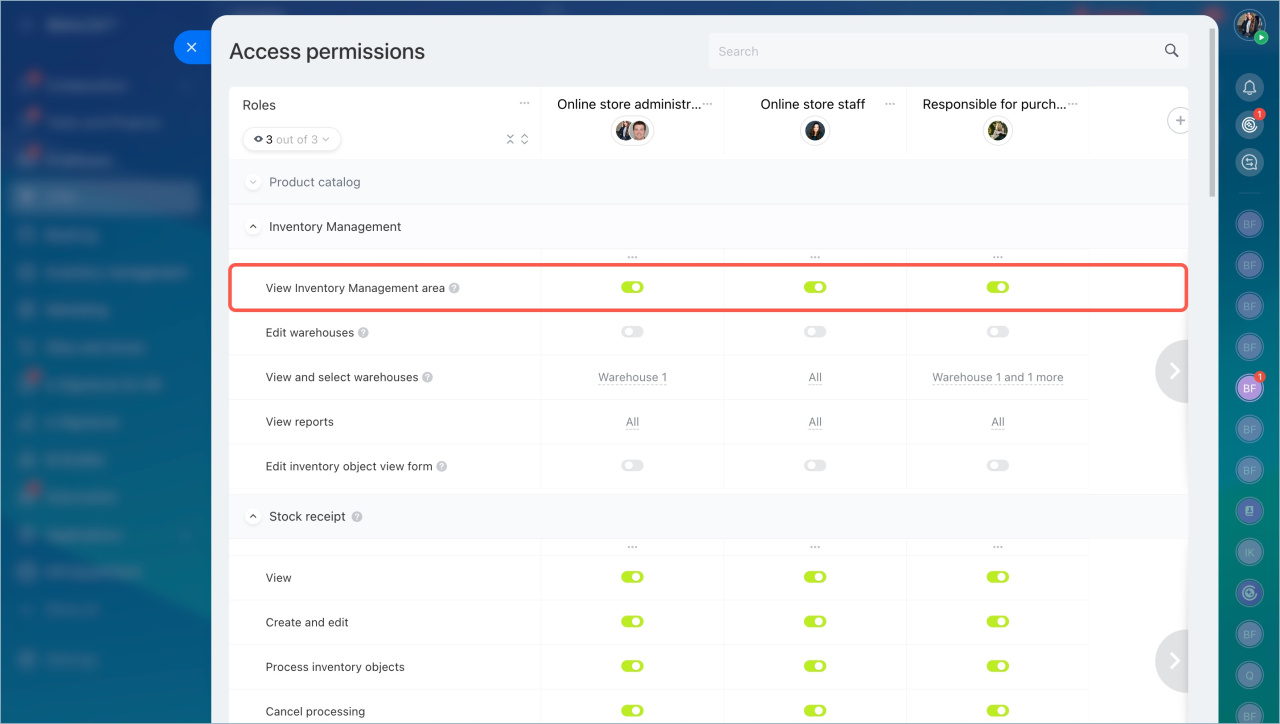1280x724 pixels.
Task: Enable Edit inventory object view form for purchases role
Action: tap(998, 466)
